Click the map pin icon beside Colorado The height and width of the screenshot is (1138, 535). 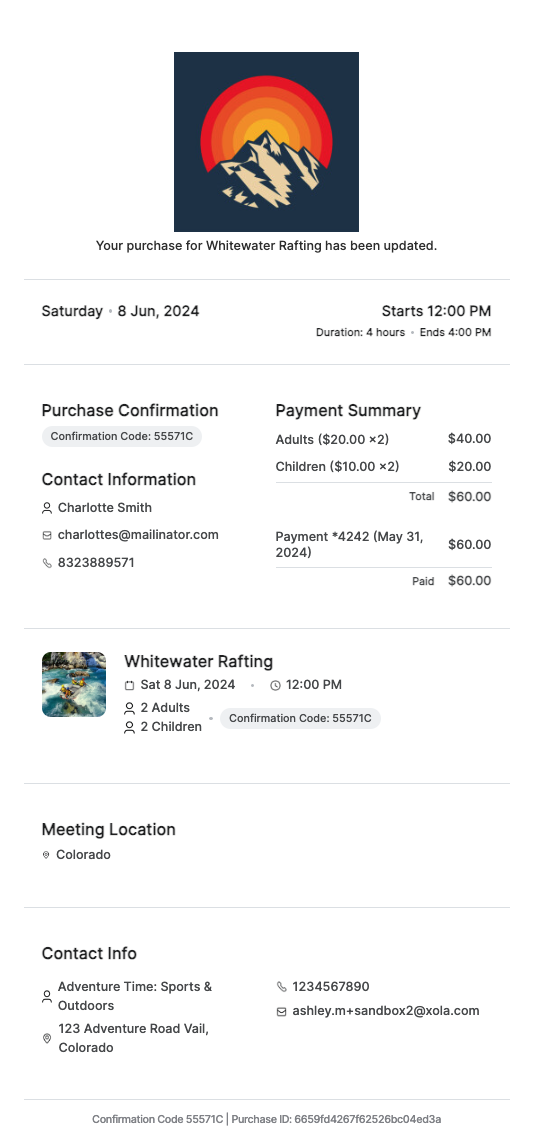[46, 856]
